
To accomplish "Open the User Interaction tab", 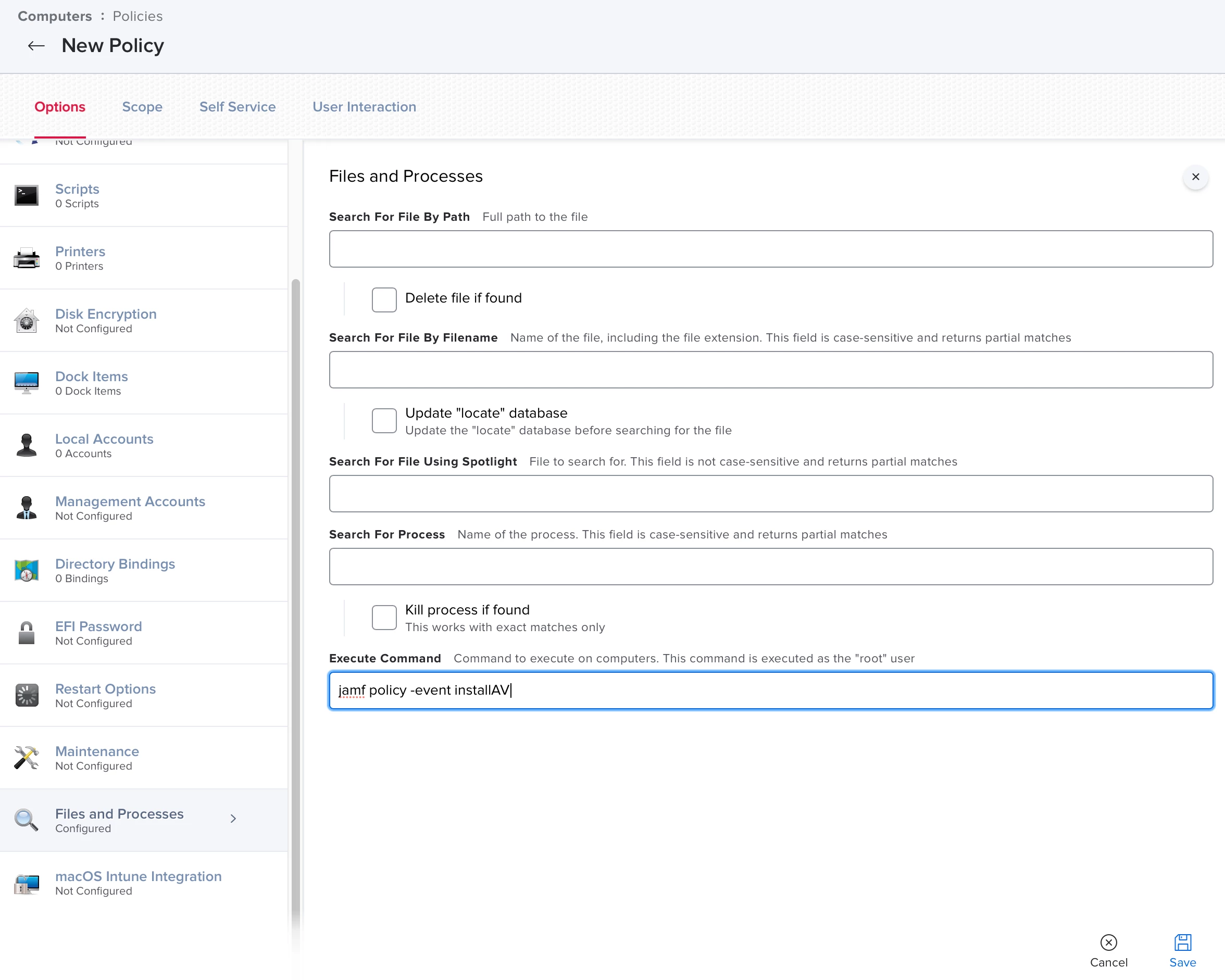I will point(364,107).
